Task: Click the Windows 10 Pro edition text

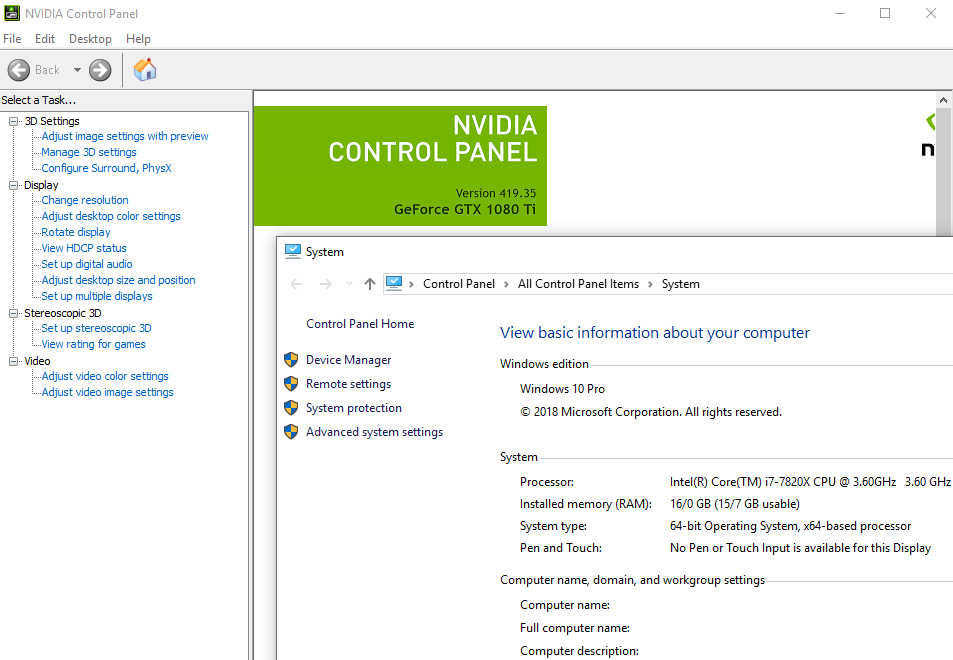Action: coord(562,389)
